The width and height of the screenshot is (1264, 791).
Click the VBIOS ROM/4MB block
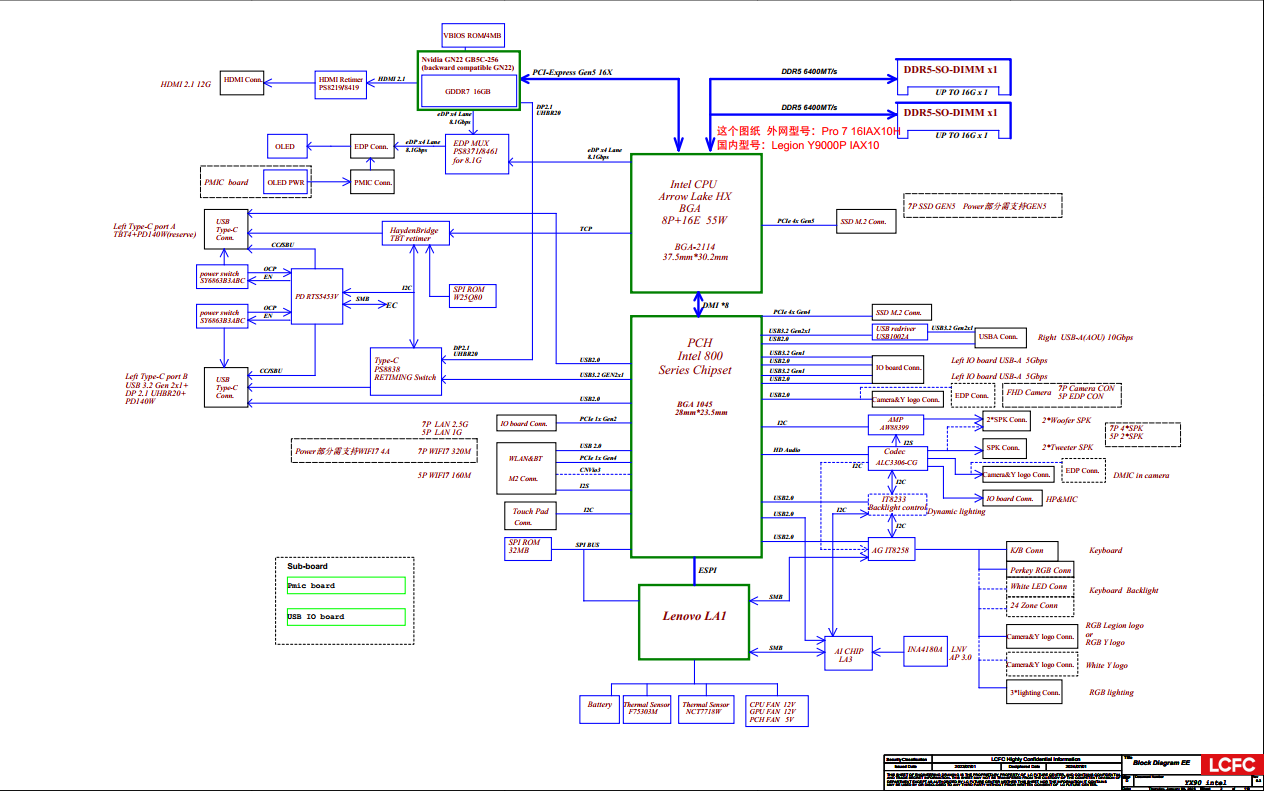pyautogui.click(x=474, y=35)
